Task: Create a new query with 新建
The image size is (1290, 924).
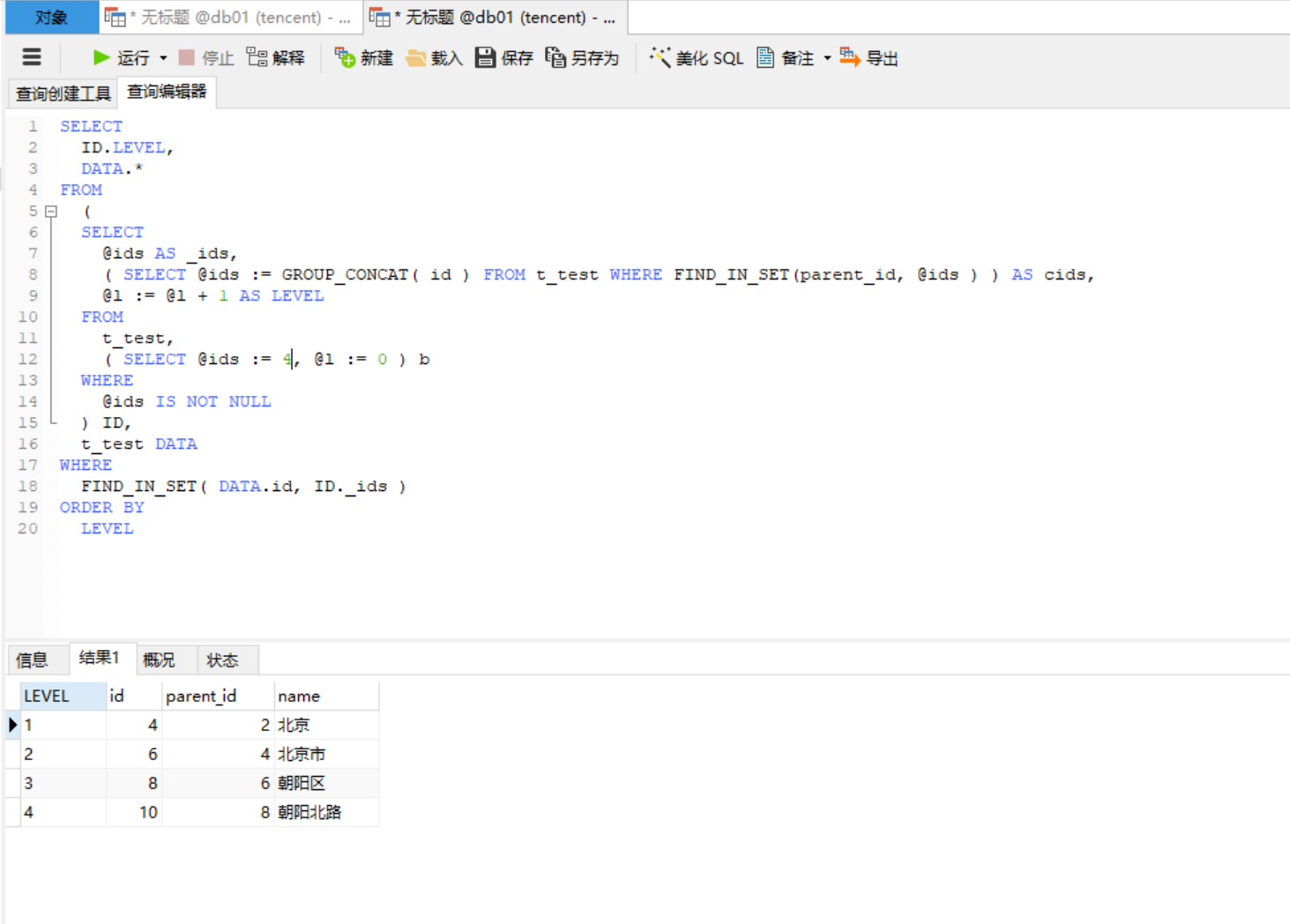Action: point(363,57)
